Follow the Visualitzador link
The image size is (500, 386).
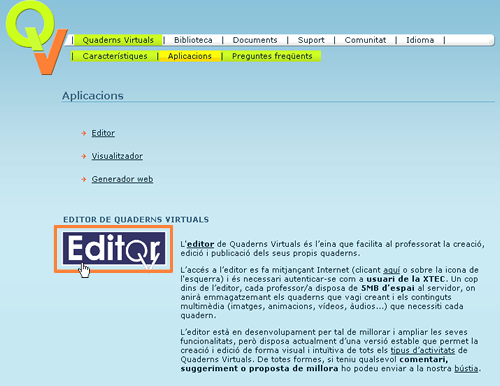(x=117, y=156)
